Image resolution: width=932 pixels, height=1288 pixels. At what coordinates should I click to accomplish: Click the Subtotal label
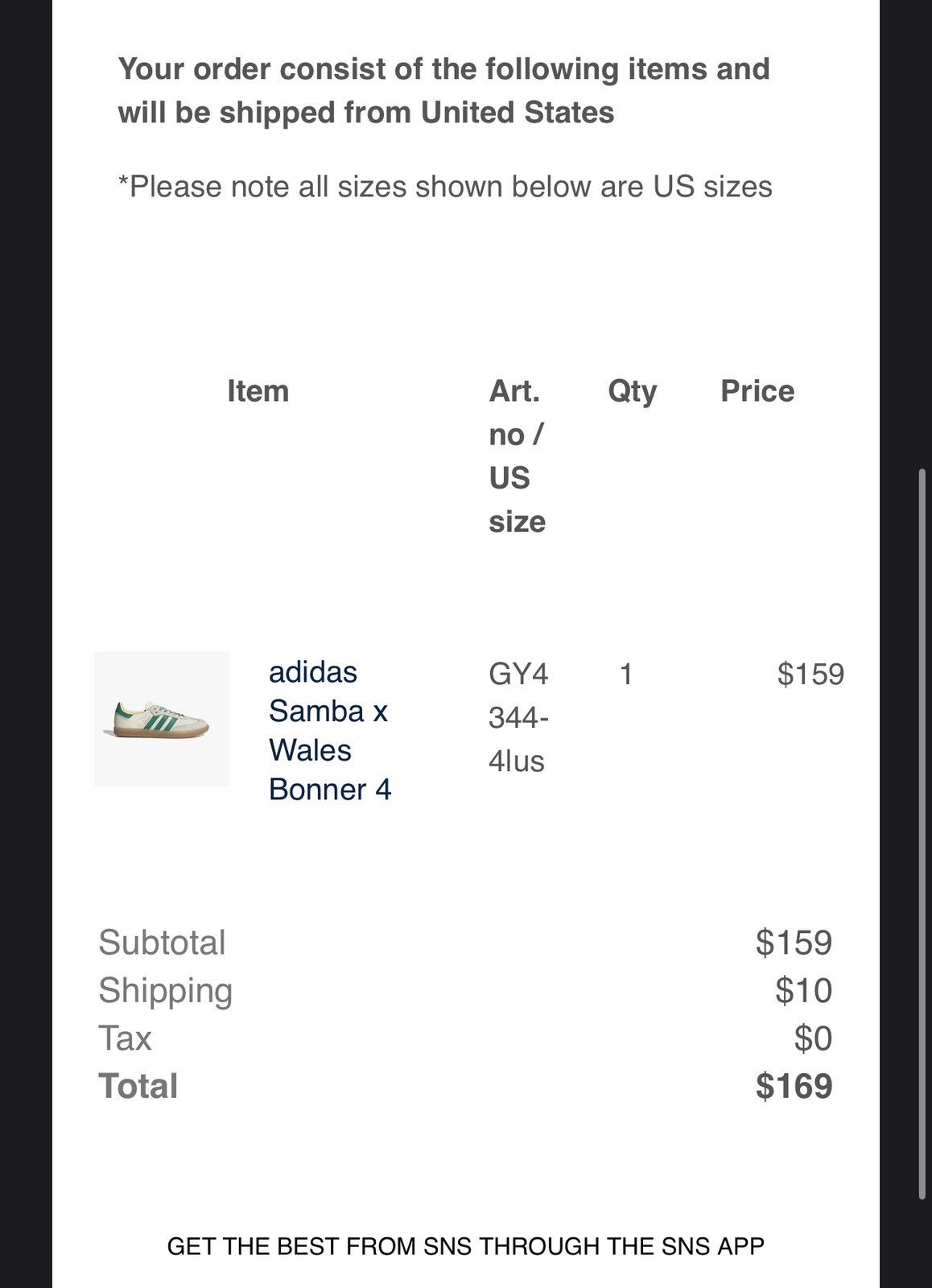(x=162, y=943)
